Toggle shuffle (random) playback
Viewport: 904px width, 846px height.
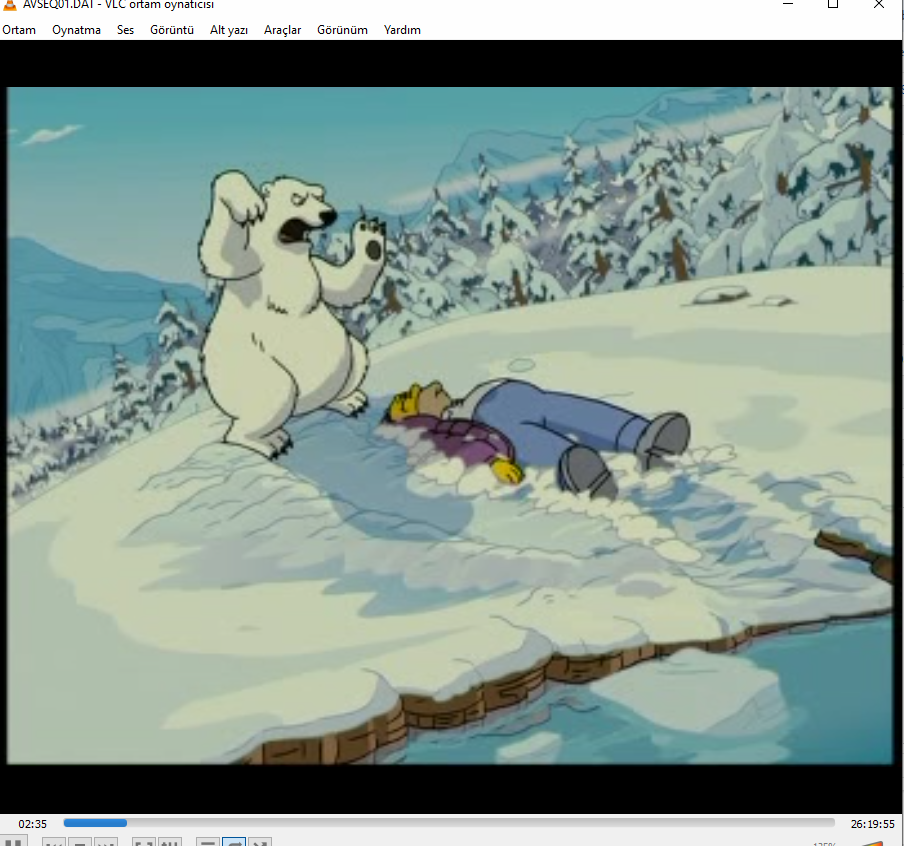click(259, 843)
